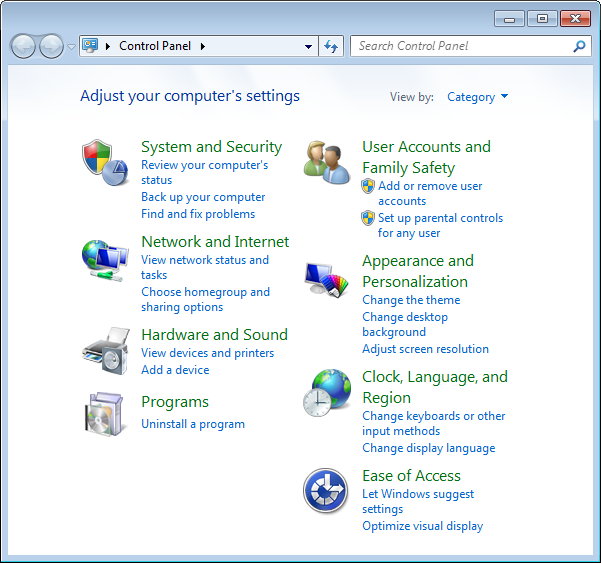
Task: Open User Accounts and Family Safety heading
Action: coord(426,157)
